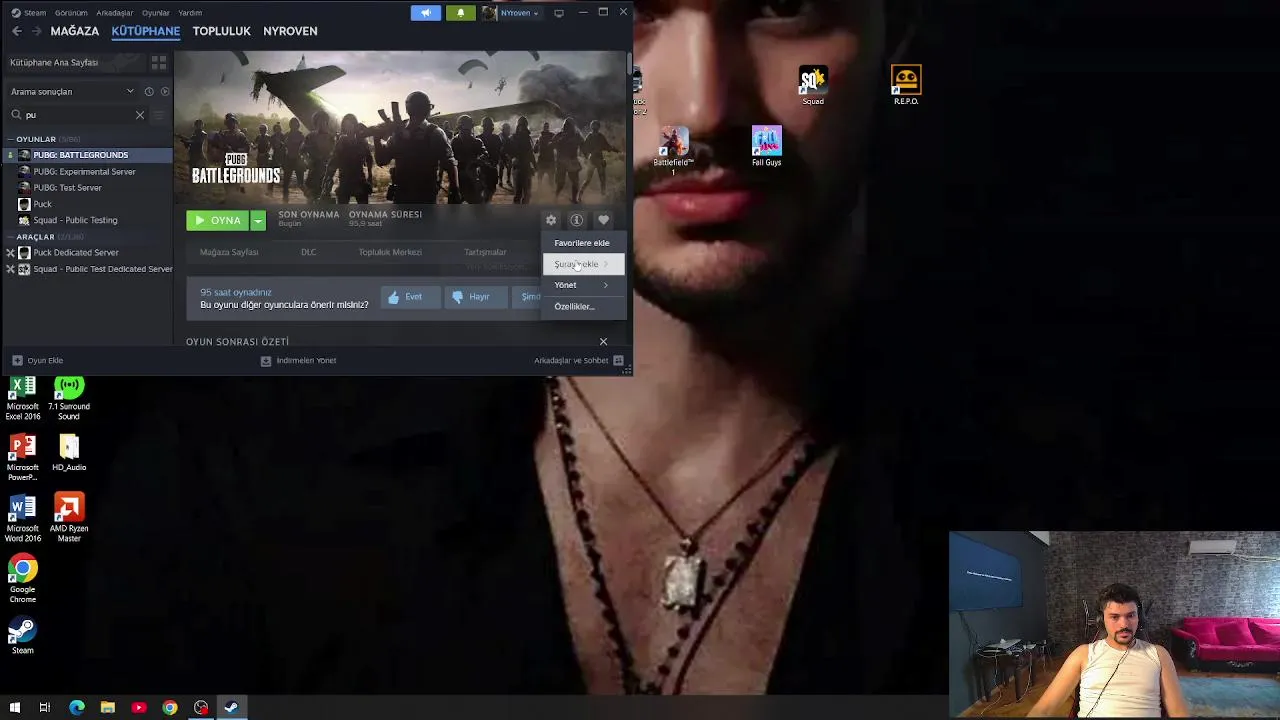This screenshot has height=720, width=1280.
Task: Open the Yardım menu
Action: pyautogui.click(x=190, y=13)
